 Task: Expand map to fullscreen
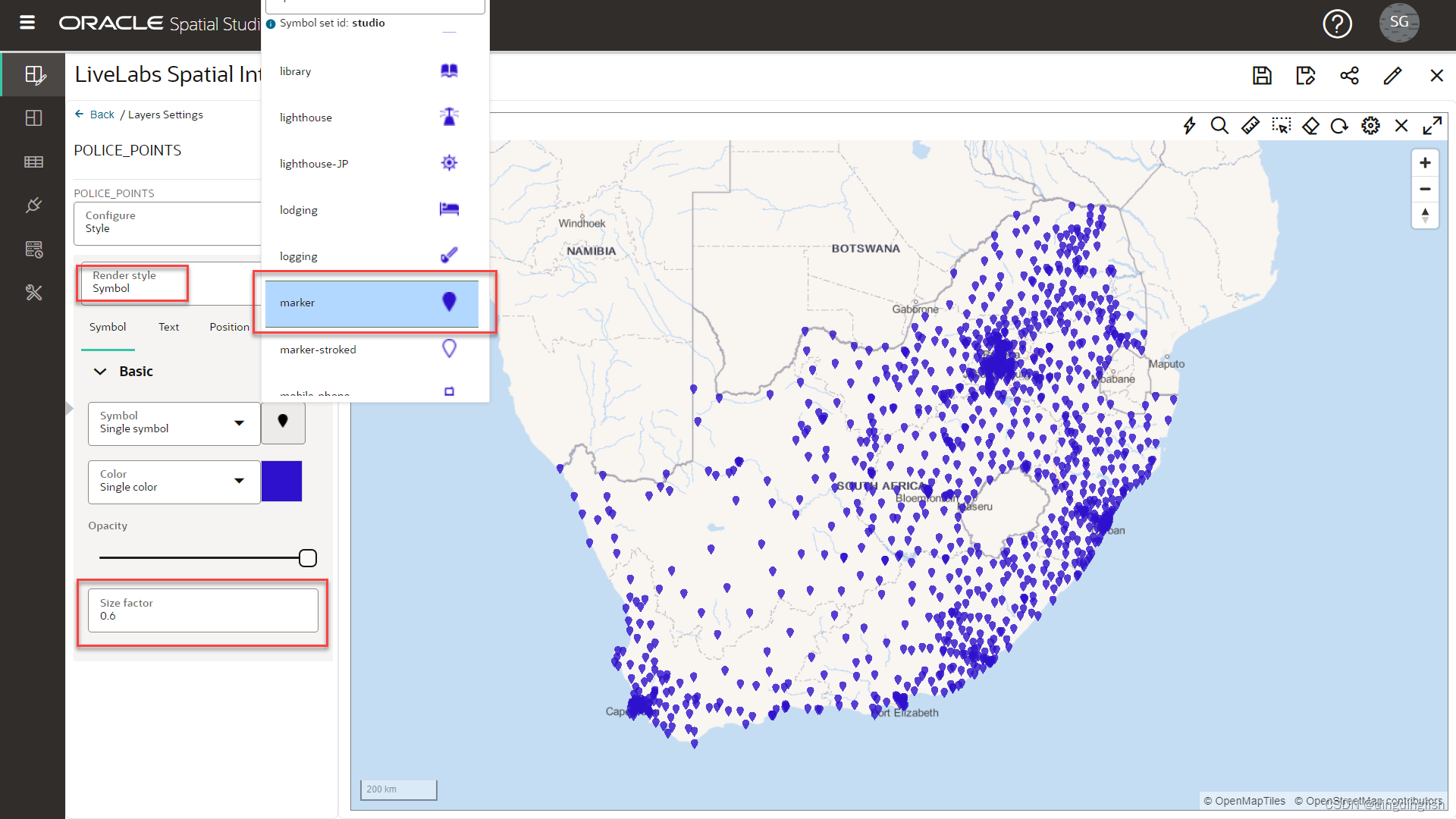point(1432,126)
